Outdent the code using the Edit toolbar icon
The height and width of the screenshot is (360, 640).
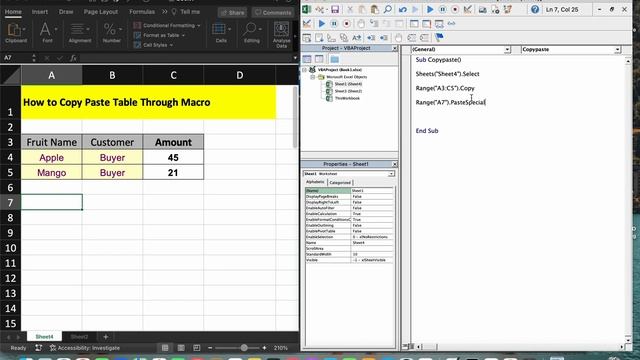click(384, 38)
